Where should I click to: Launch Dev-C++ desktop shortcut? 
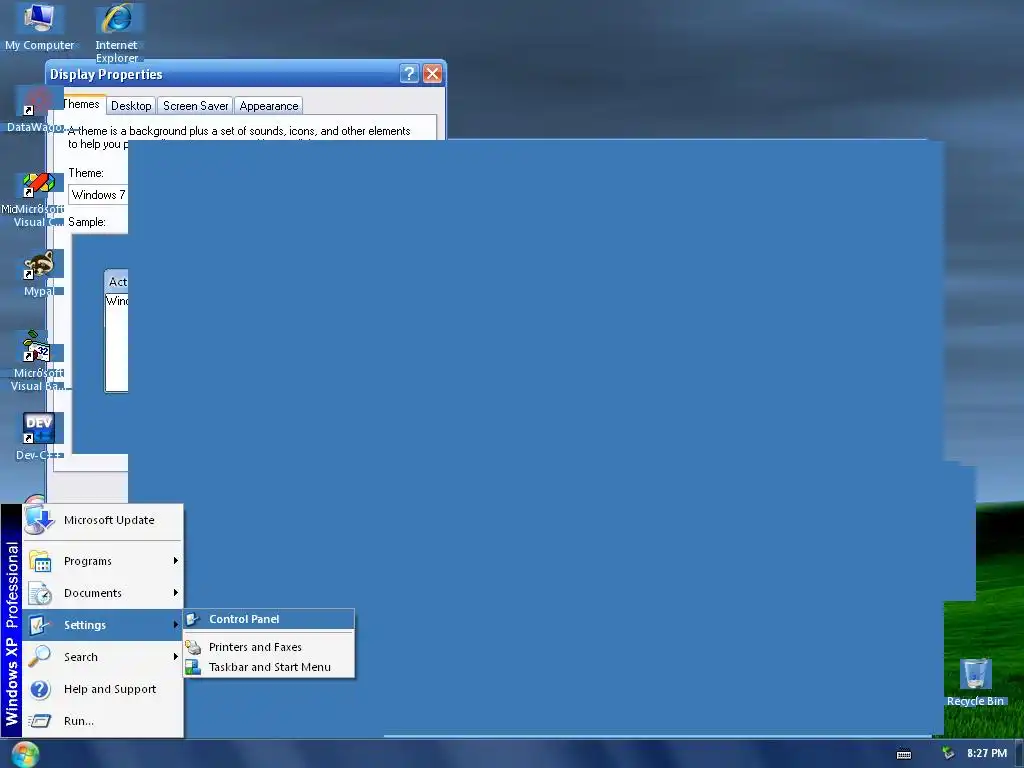pos(39,436)
